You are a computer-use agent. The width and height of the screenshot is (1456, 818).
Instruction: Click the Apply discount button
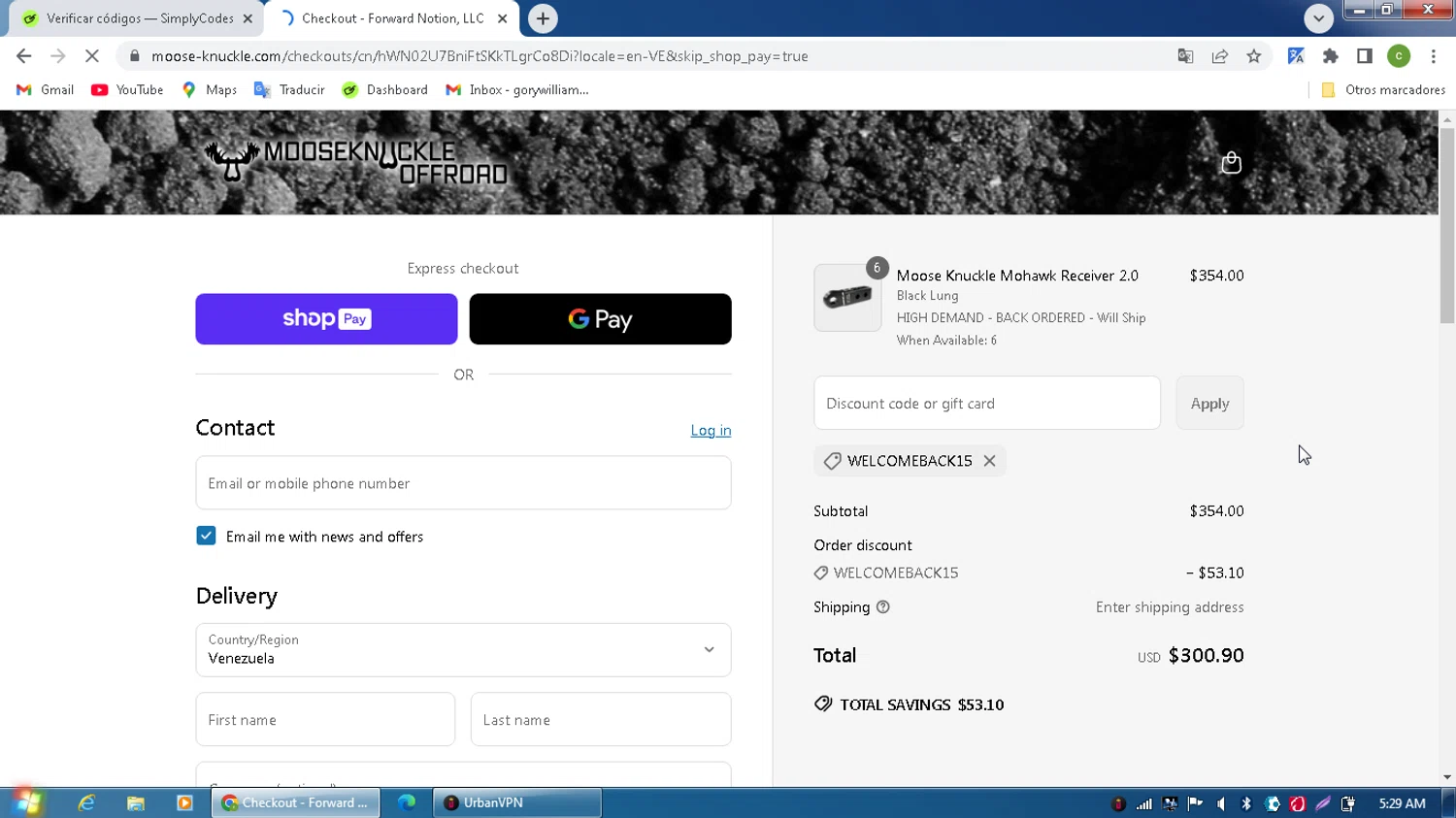pyautogui.click(x=1209, y=403)
